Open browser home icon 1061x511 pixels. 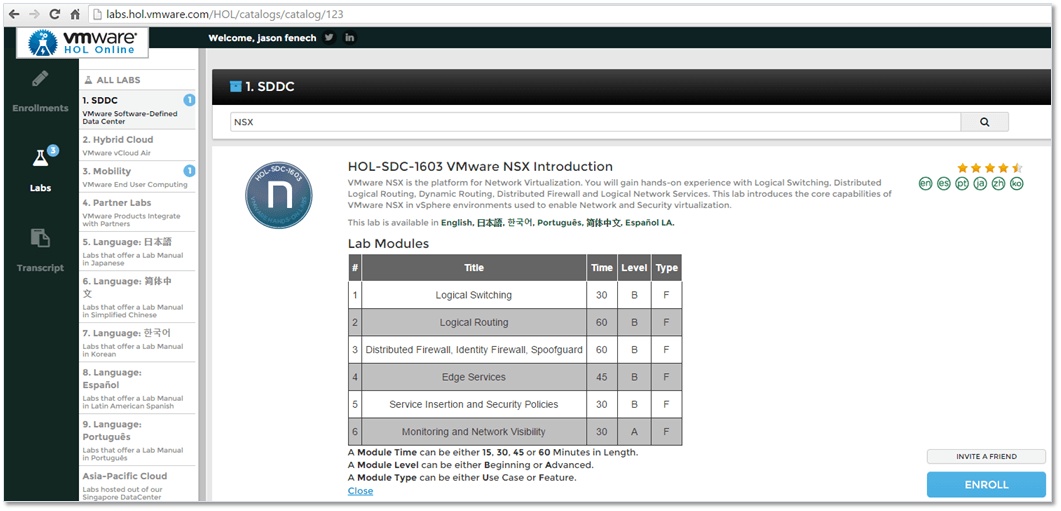point(75,14)
